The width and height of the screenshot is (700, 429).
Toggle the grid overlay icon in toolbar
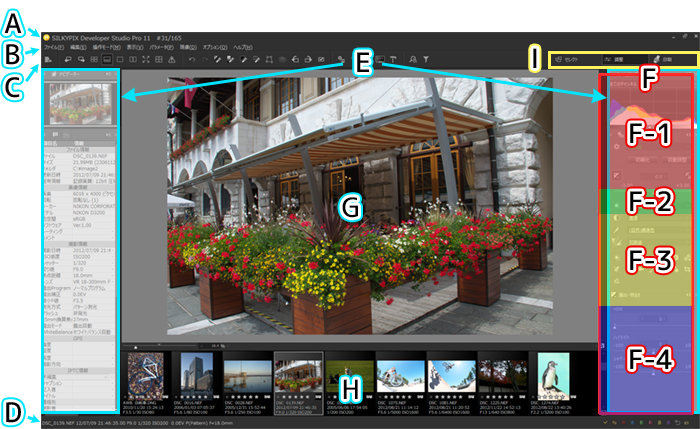pyautogui.click(x=158, y=59)
